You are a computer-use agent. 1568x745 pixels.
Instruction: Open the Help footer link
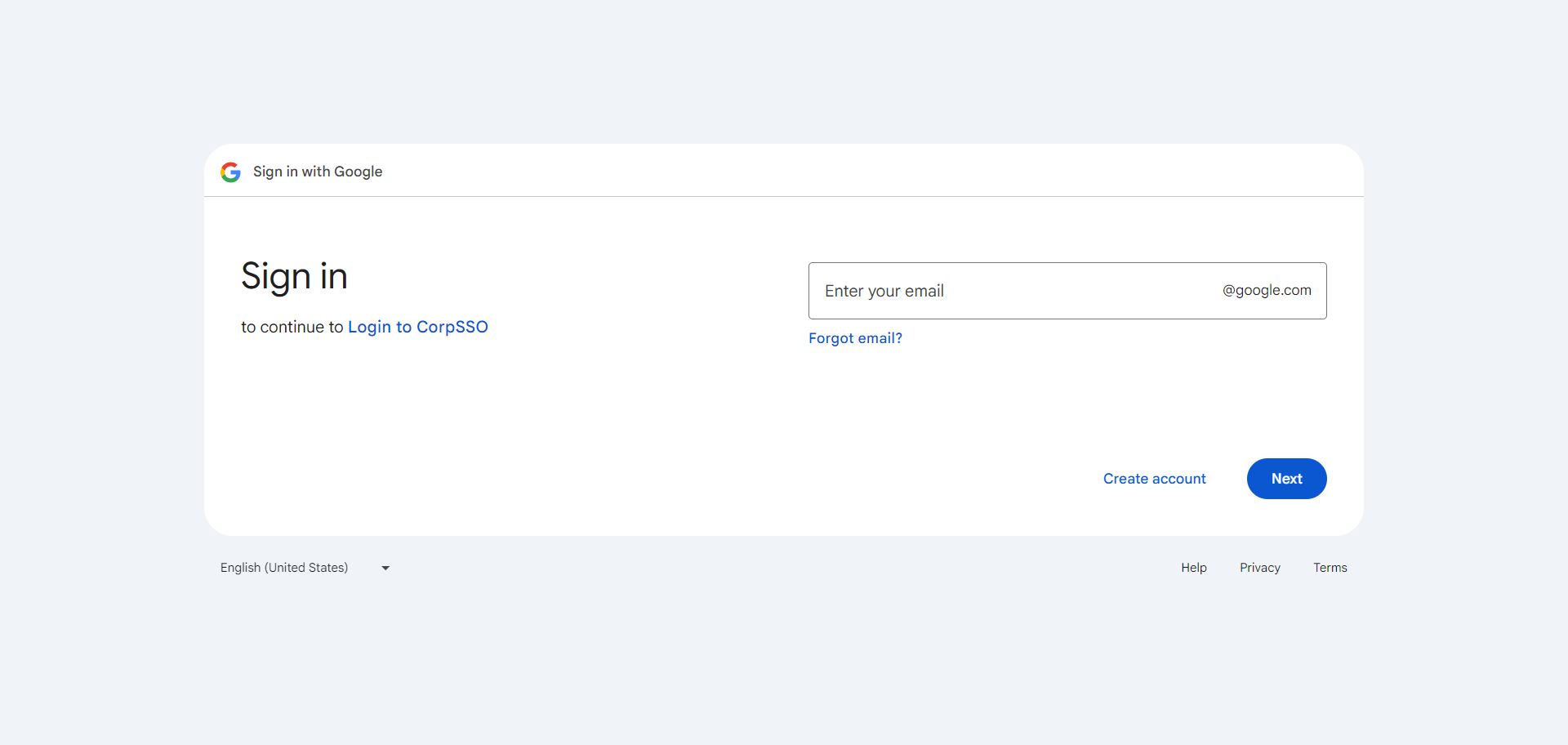click(1193, 568)
